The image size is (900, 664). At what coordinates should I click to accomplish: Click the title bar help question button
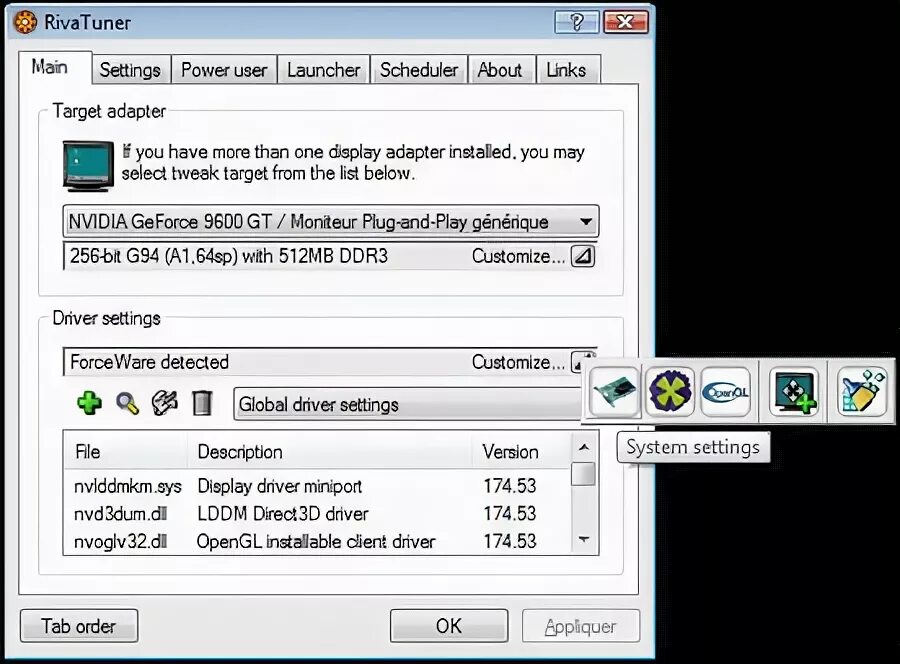click(577, 22)
